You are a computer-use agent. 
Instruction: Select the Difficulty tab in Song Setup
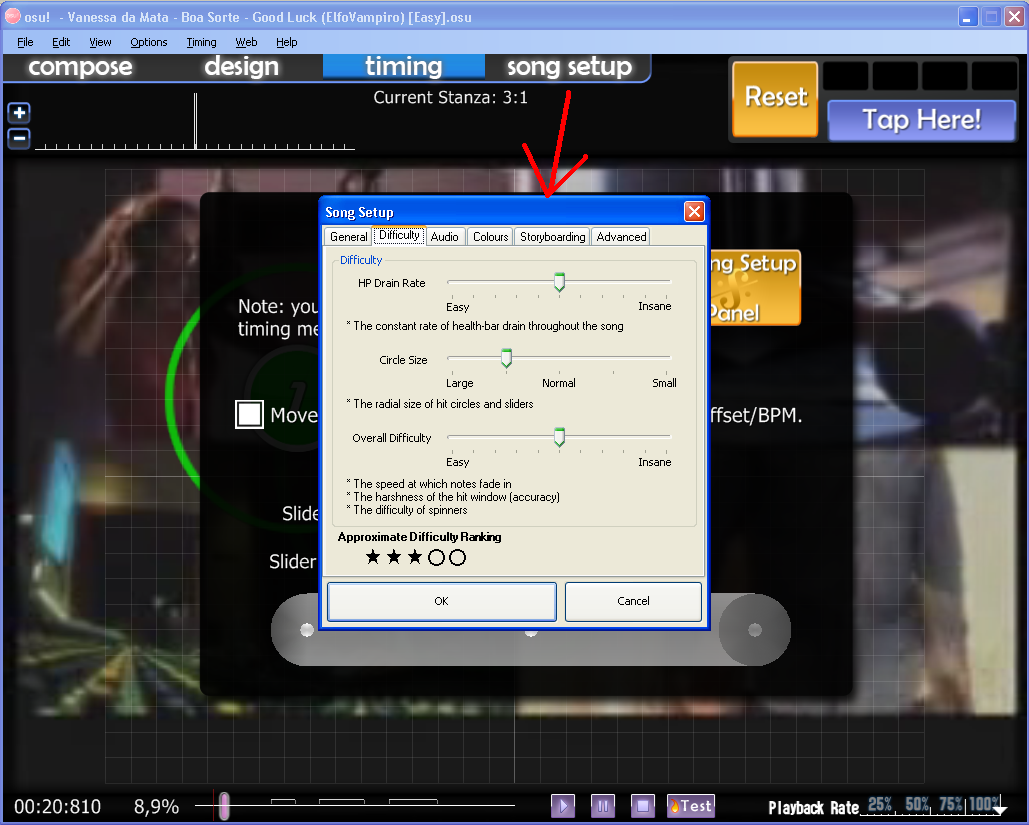(399, 235)
